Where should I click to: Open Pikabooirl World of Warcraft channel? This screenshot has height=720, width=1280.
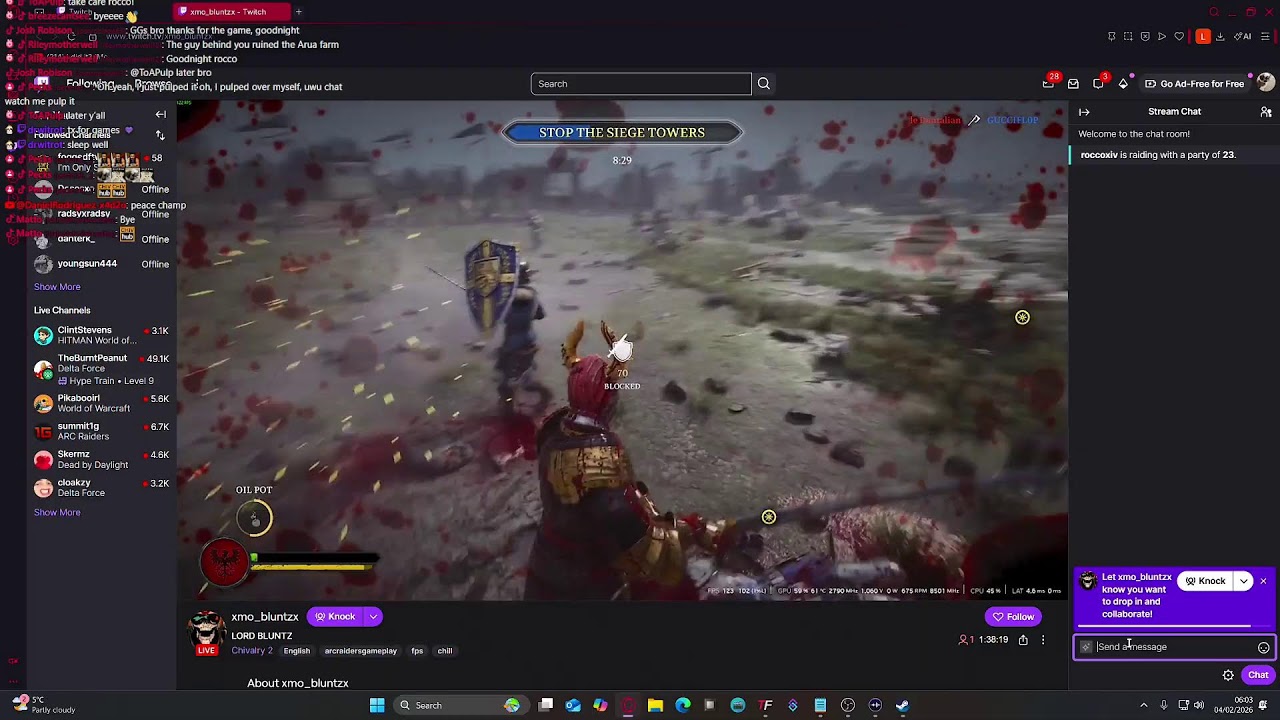pyautogui.click(x=101, y=403)
